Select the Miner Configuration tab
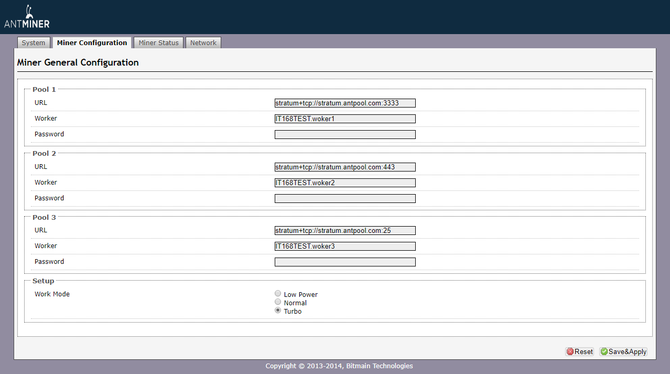 [92, 43]
